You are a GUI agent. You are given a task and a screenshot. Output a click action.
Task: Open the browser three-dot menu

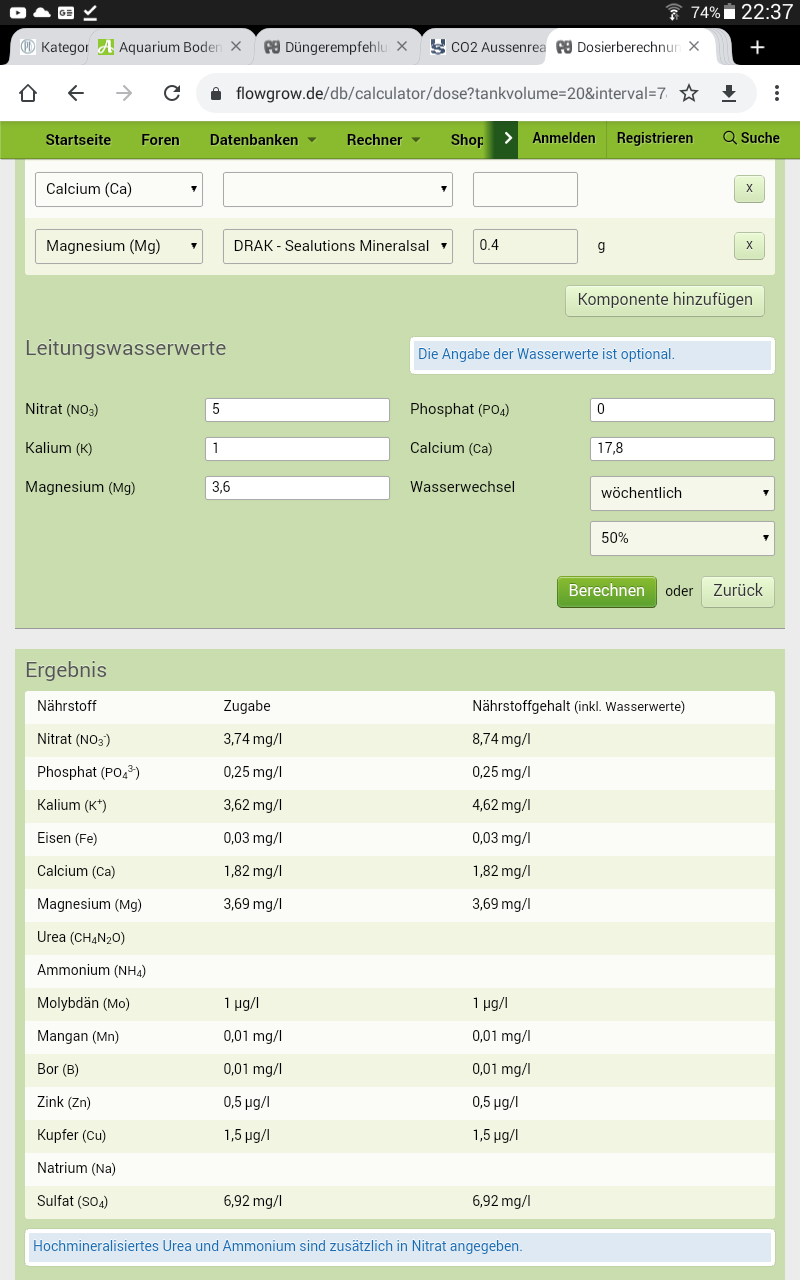[x=777, y=93]
